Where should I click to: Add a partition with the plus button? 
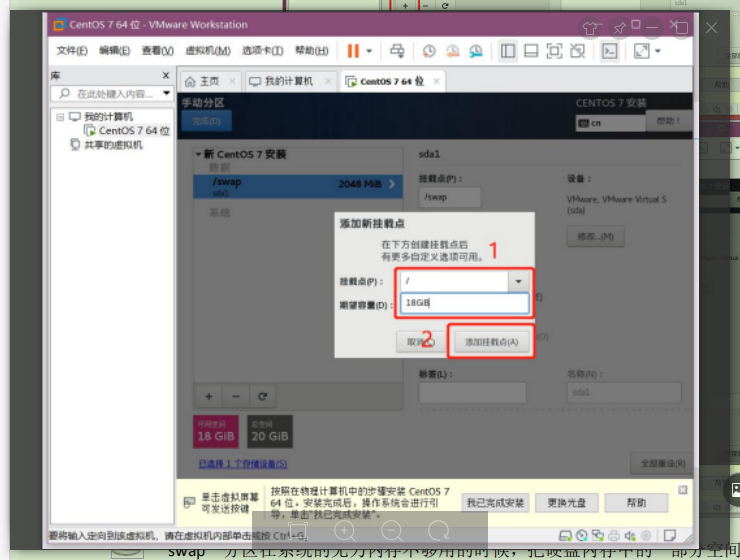click(209, 396)
